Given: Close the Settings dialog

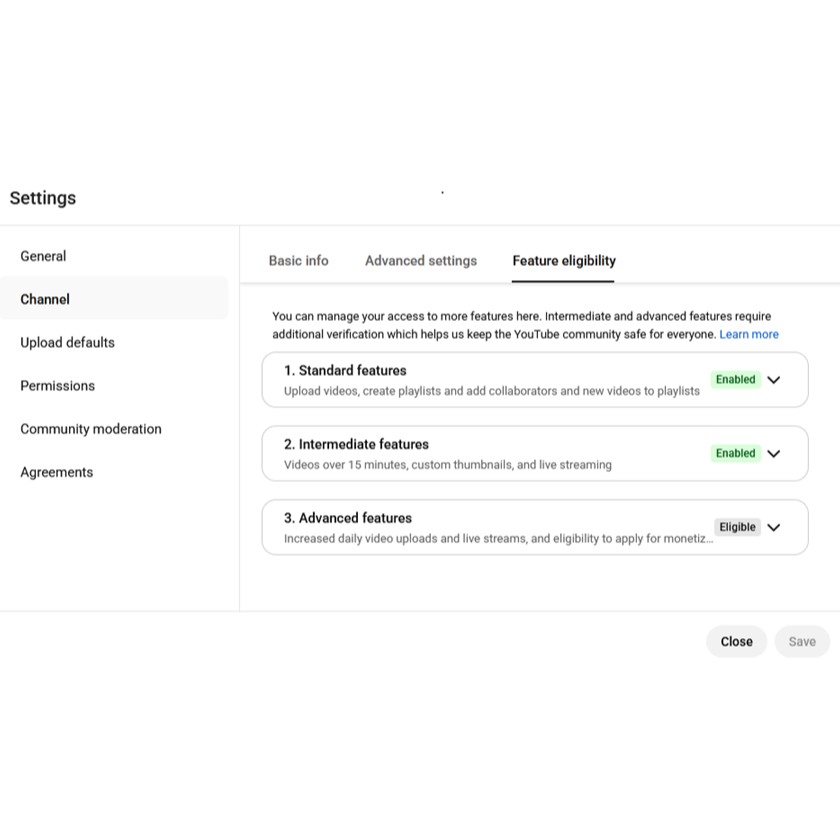Looking at the screenshot, I should click(x=736, y=642).
